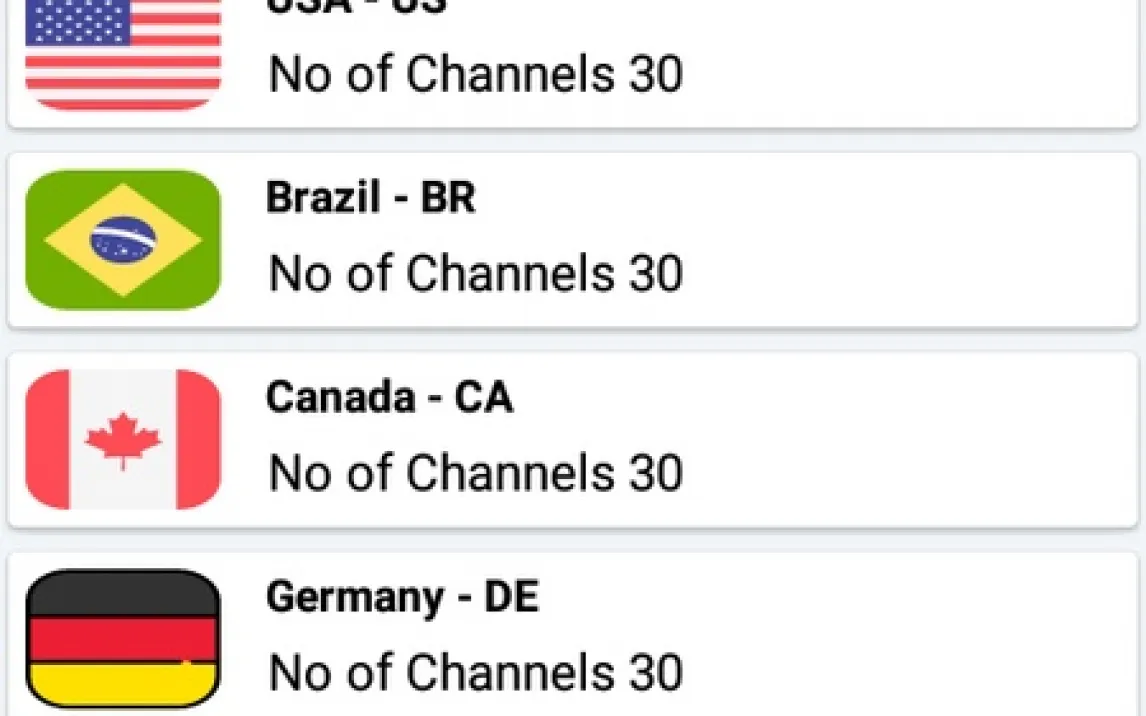Click the blue globe on Brazil's flag
Screen dimensions: 1146x716
tap(123, 239)
